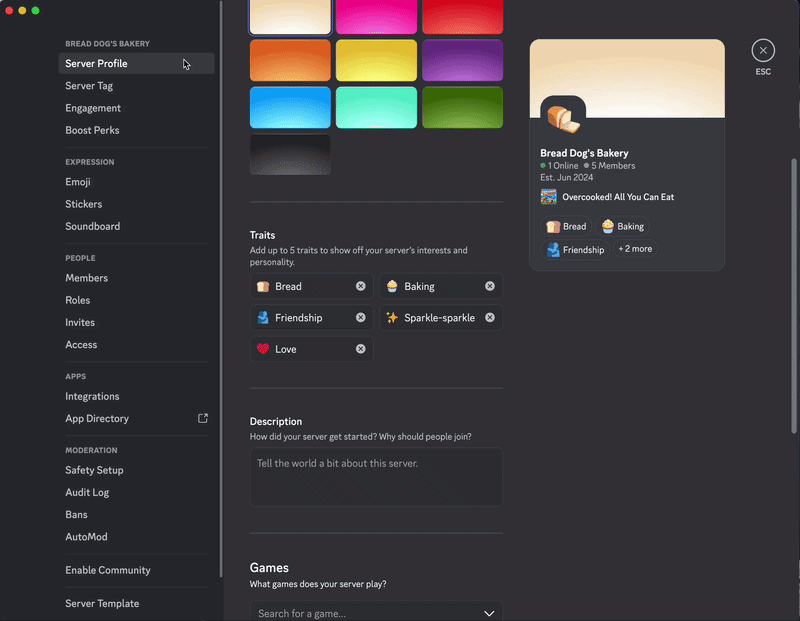800x621 pixels.
Task: Click the Bread Dog's Bakery name in preview
Action: tap(584, 153)
